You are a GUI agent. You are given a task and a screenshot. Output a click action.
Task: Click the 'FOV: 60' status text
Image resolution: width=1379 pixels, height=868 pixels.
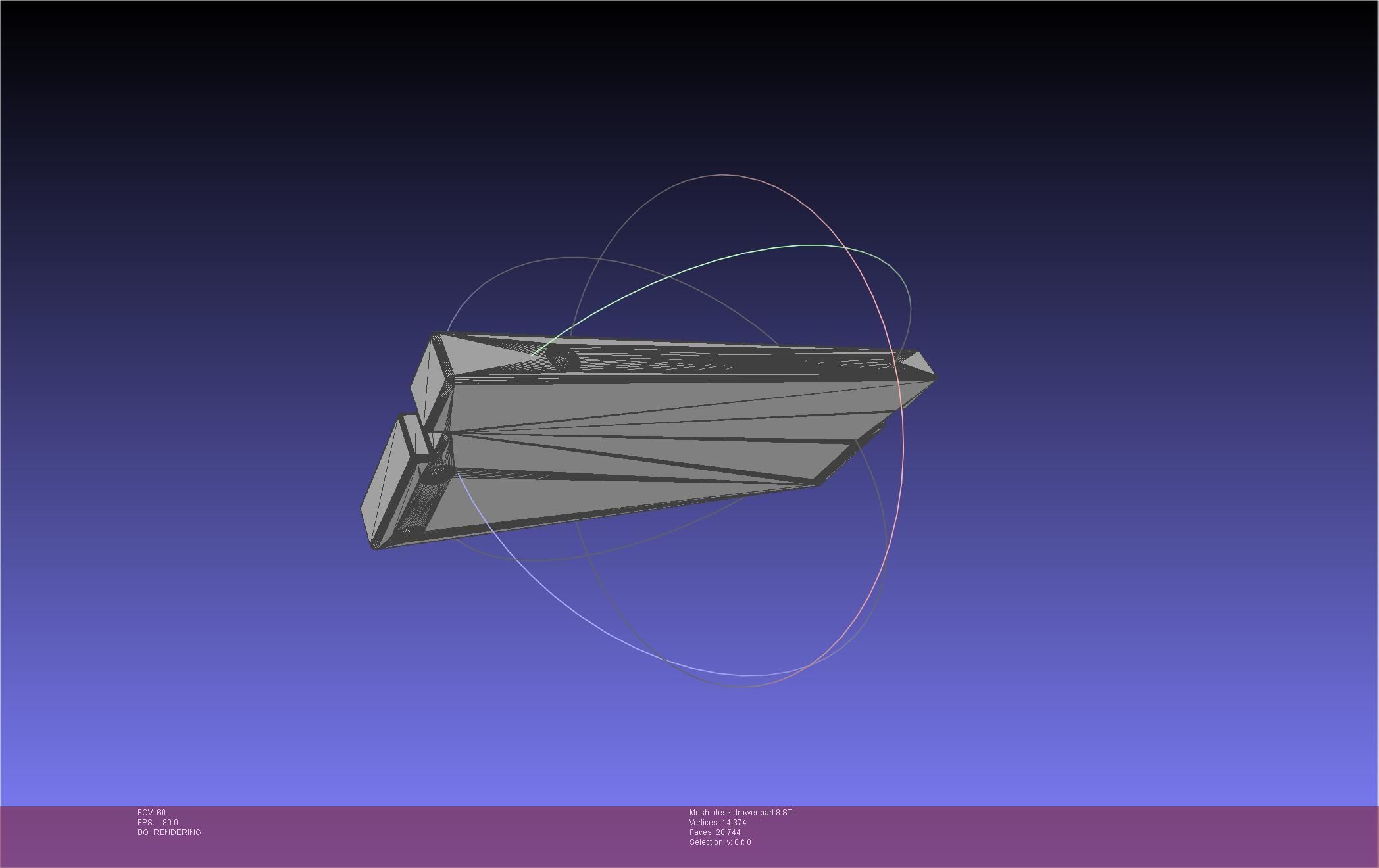point(151,813)
